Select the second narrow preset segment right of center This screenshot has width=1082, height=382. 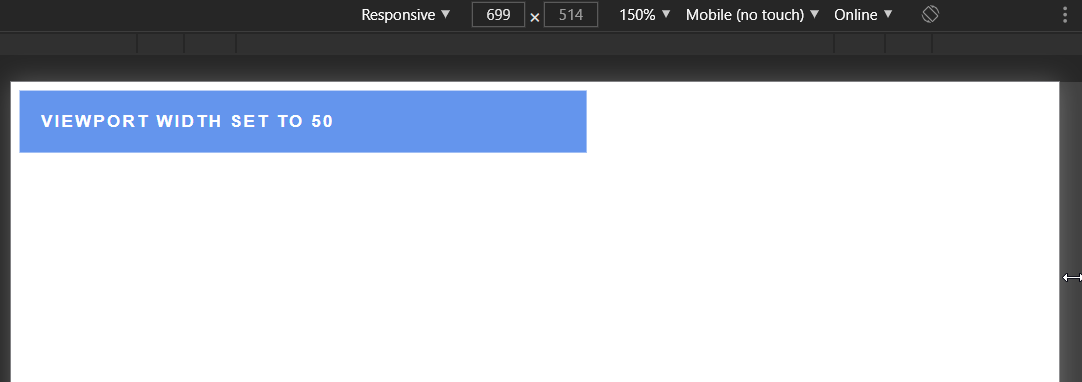[x=908, y=43]
